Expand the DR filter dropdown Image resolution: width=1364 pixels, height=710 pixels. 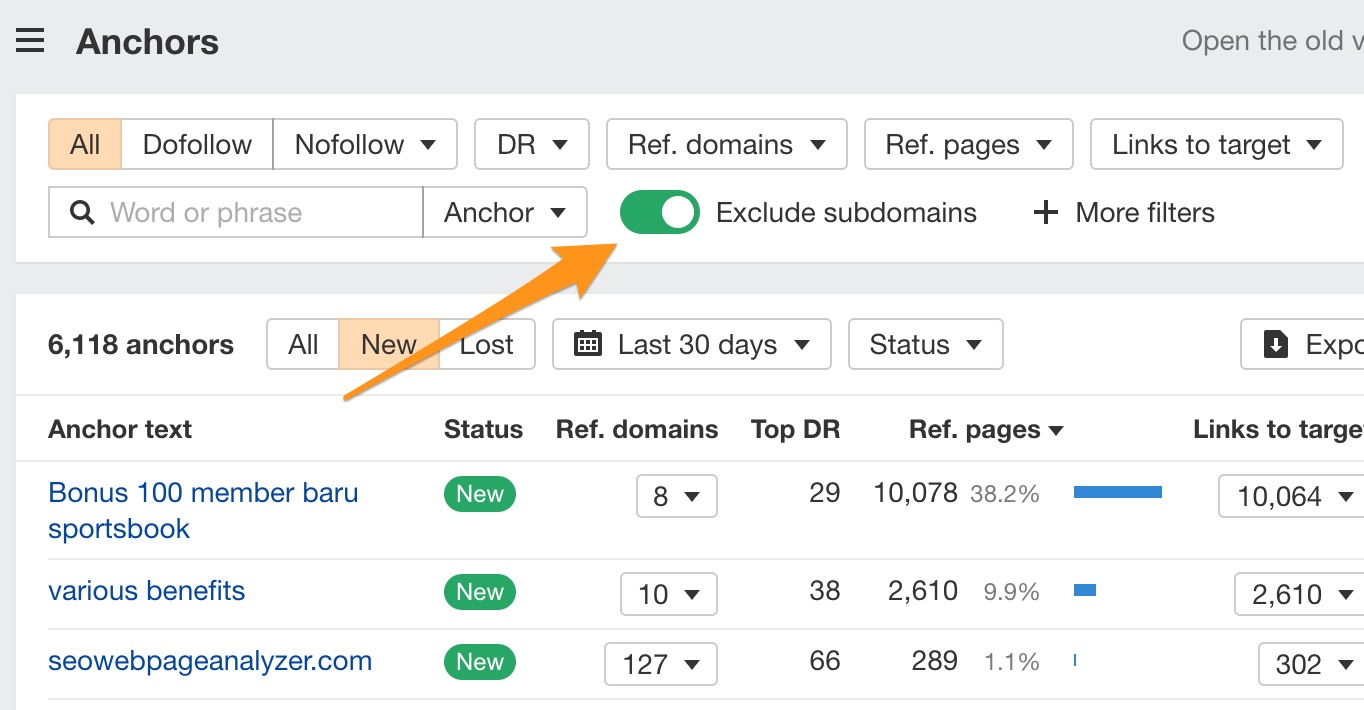tap(532, 145)
